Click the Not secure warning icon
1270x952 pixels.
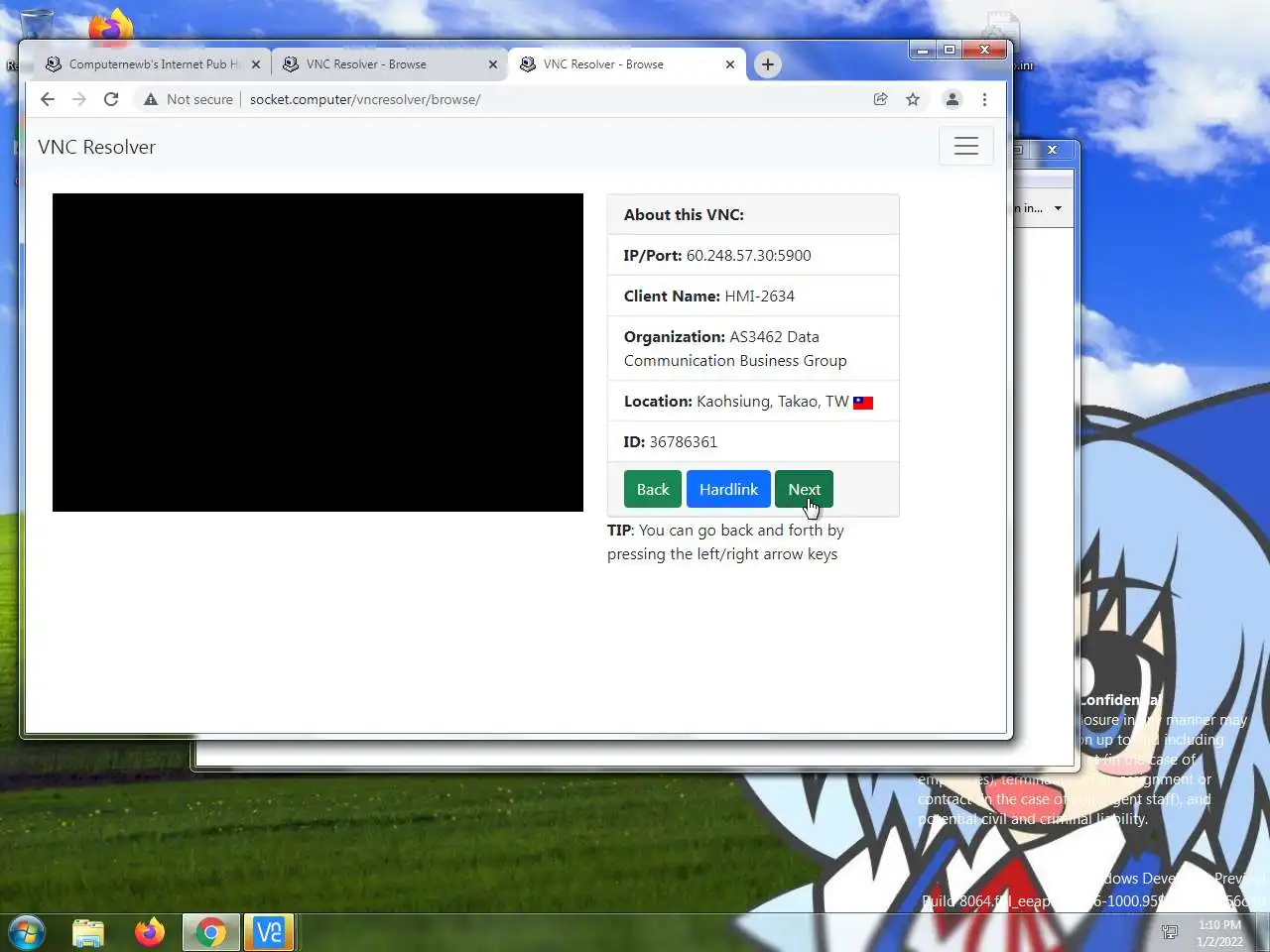click(151, 99)
